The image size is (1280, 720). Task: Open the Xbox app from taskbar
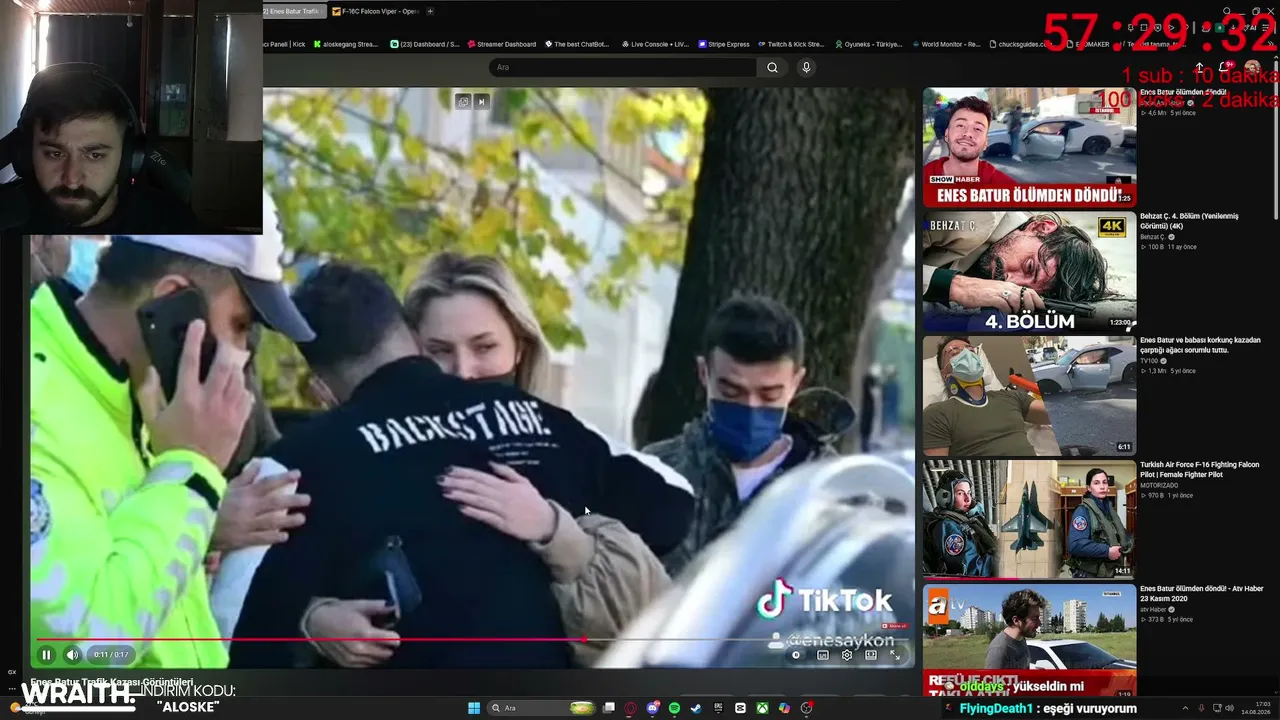[762, 708]
